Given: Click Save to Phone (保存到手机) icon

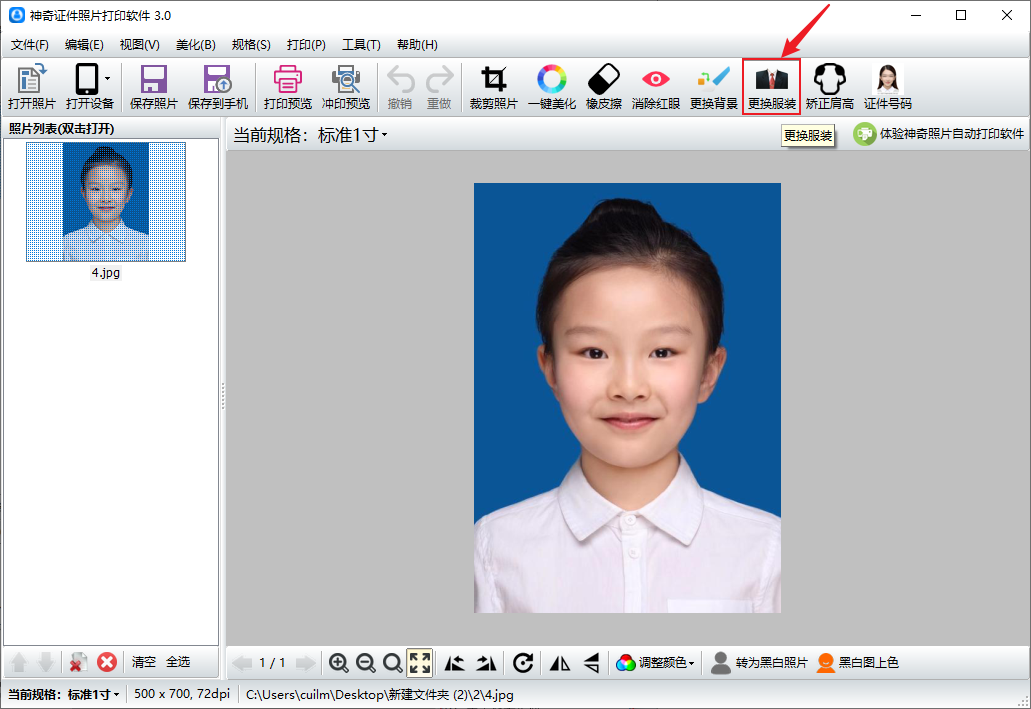Looking at the screenshot, I should [217, 87].
